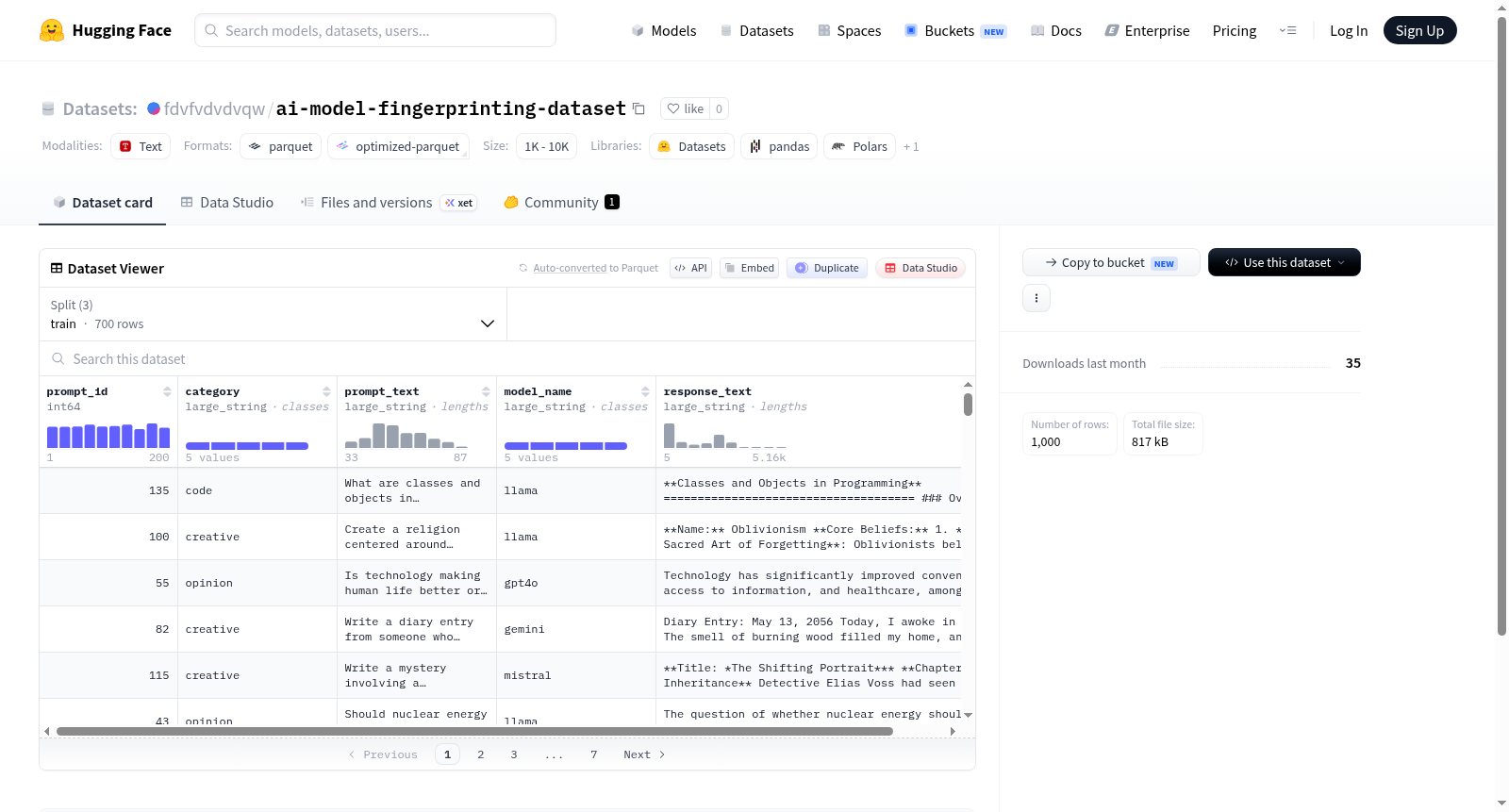Click the API button
The image size is (1509, 812).
tap(690, 268)
